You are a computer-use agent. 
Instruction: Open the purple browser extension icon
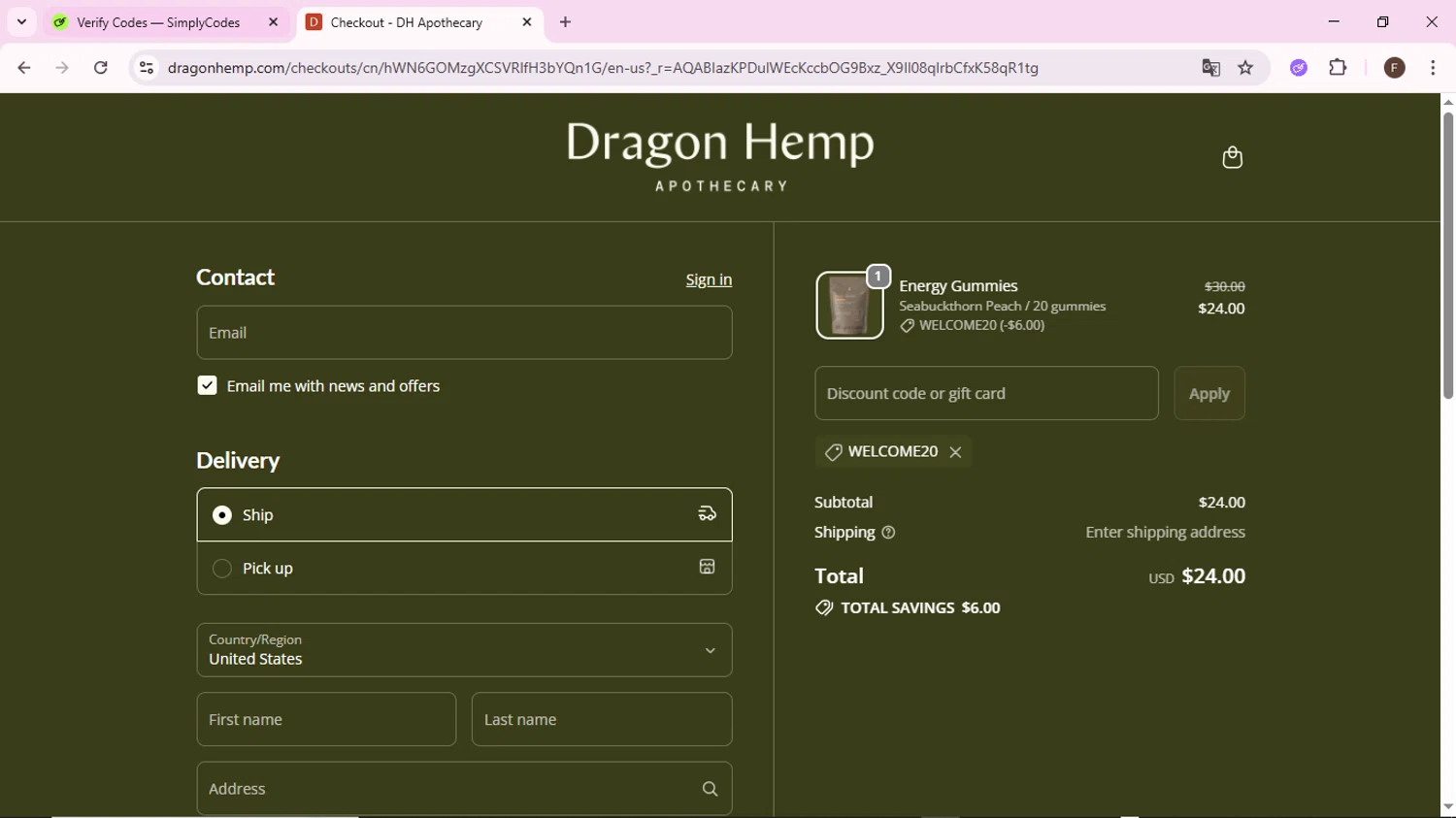(x=1299, y=68)
